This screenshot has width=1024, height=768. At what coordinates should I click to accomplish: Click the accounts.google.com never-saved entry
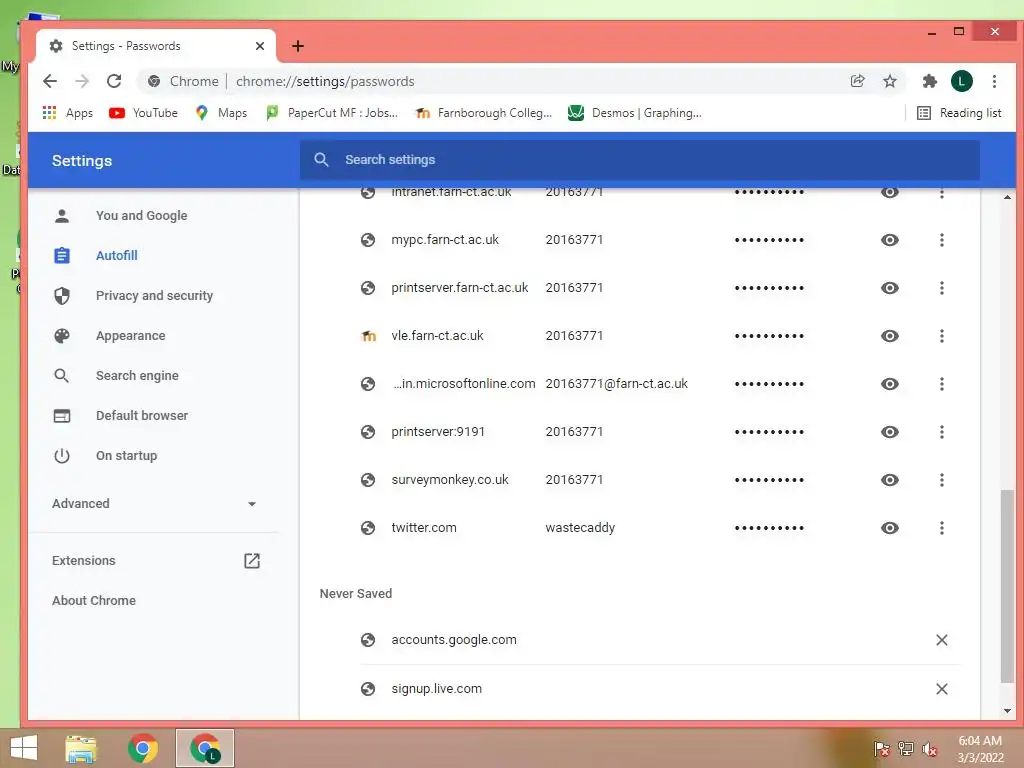click(453, 640)
